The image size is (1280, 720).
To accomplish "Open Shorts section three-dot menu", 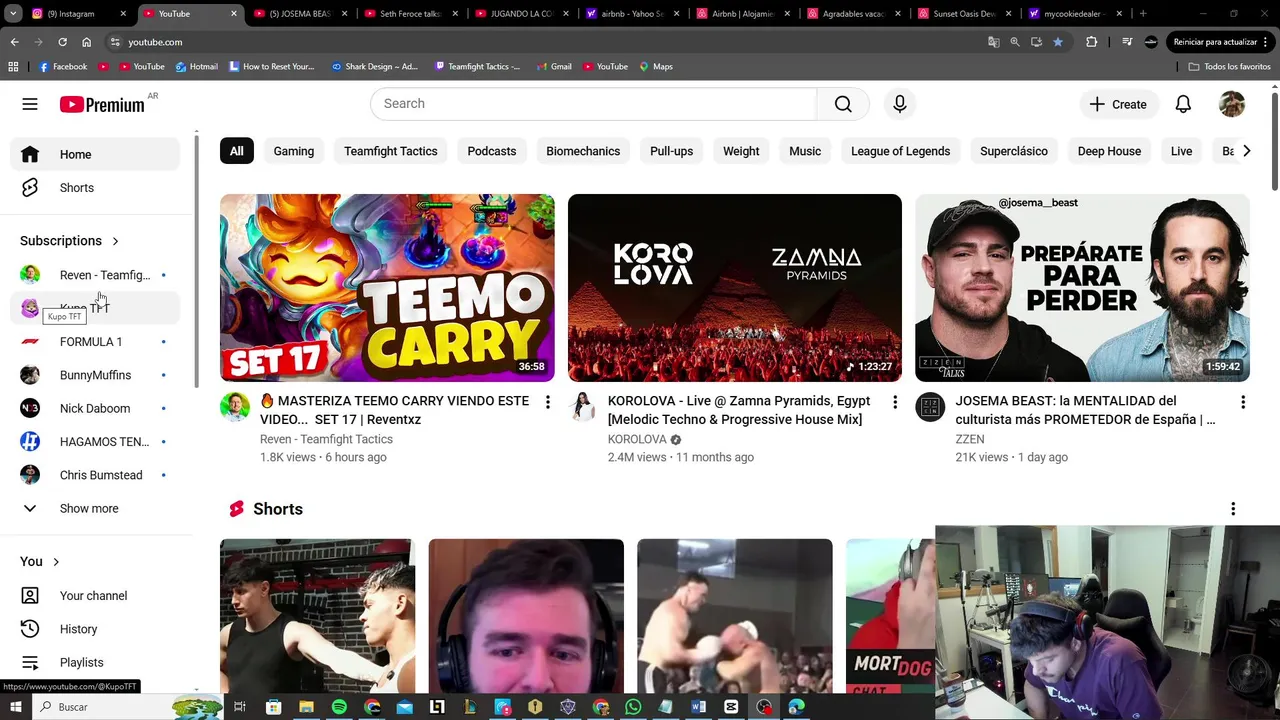I will coord(1233,509).
